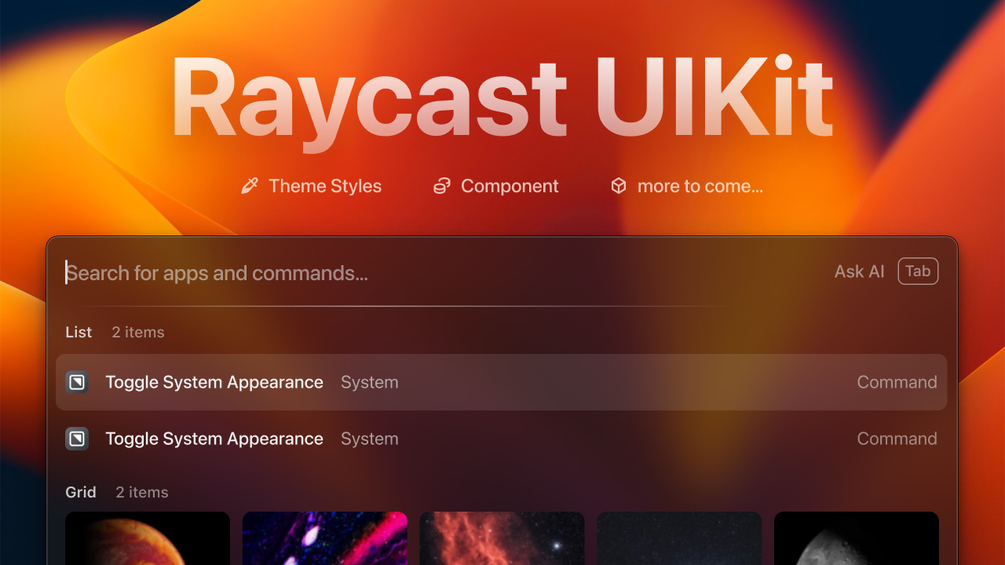This screenshot has width=1005, height=565.
Task: Click the List section header
Action: pyautogui.click(x=78, y=332)
